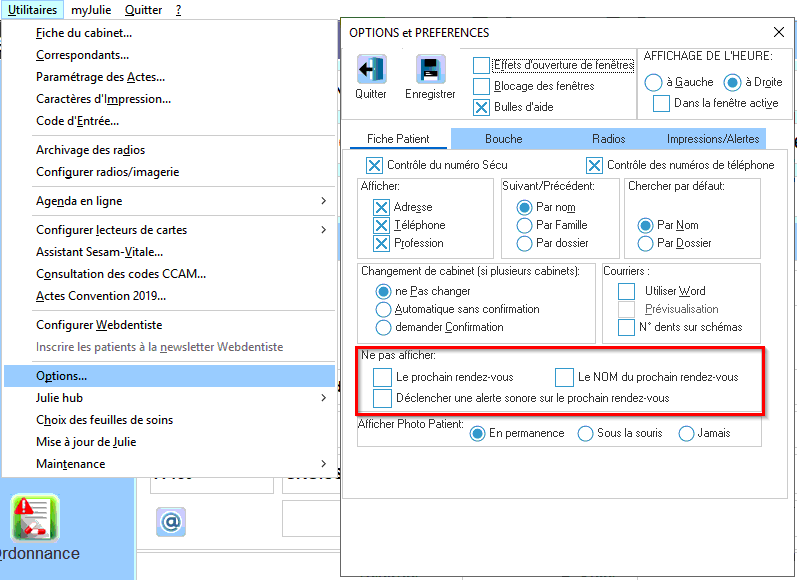Select ne Pas changer cabinet option
This screenshot has height=580, width=797.
[x=383, y=291]
